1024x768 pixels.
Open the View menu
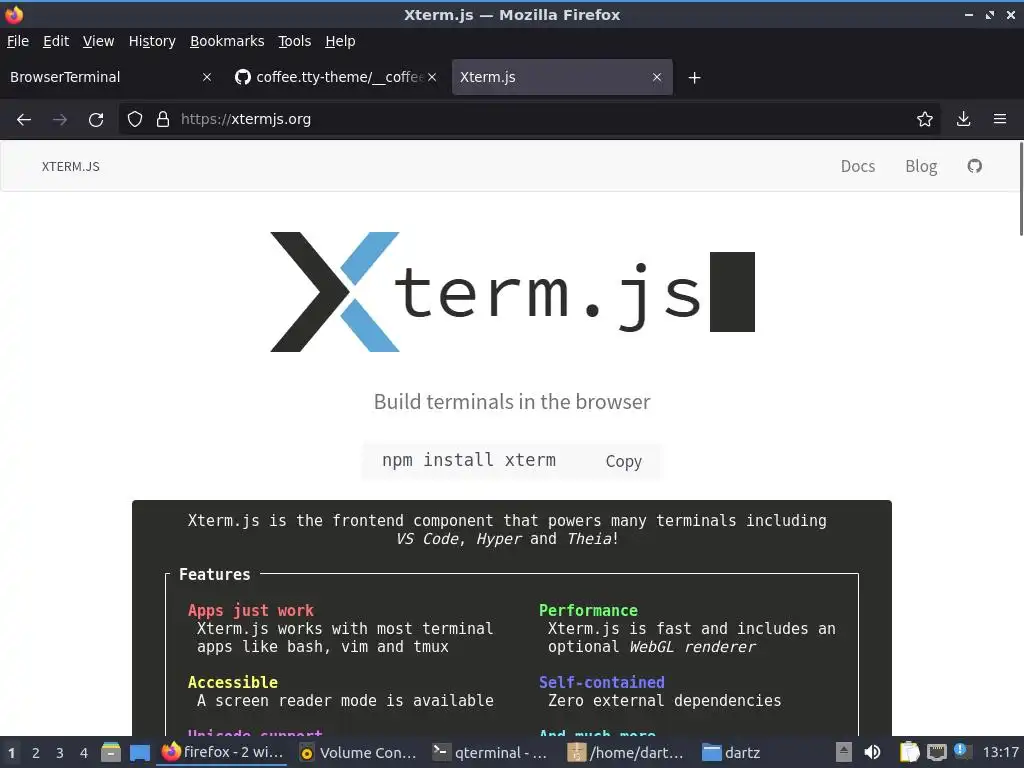coord(98,41)
